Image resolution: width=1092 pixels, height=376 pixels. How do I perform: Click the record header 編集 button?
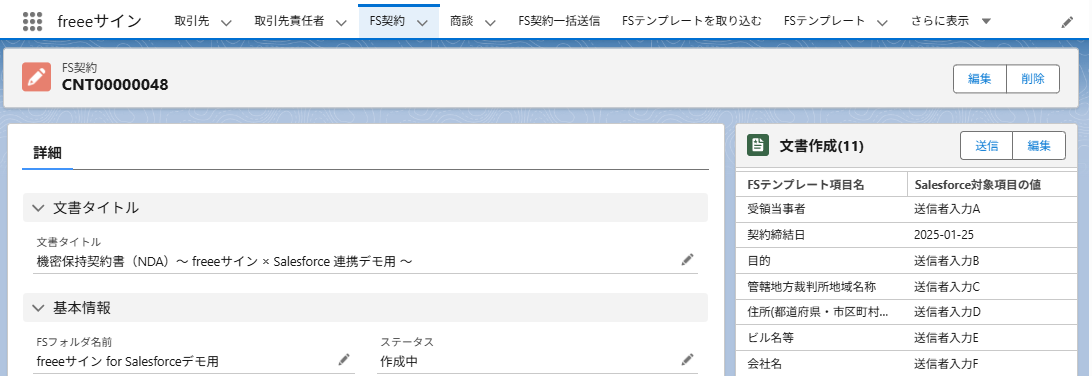click(980, 79)
